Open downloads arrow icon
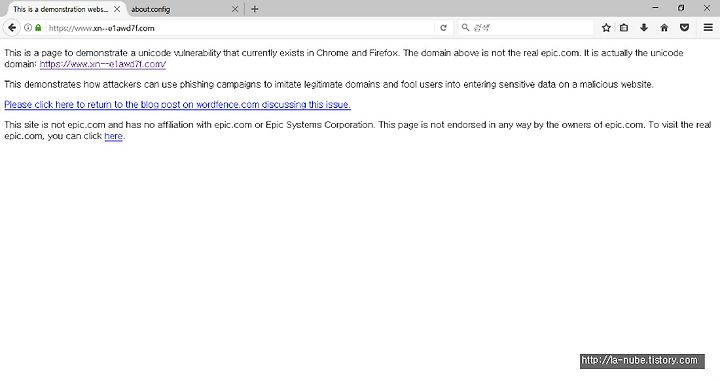 [x=644, y=28]
